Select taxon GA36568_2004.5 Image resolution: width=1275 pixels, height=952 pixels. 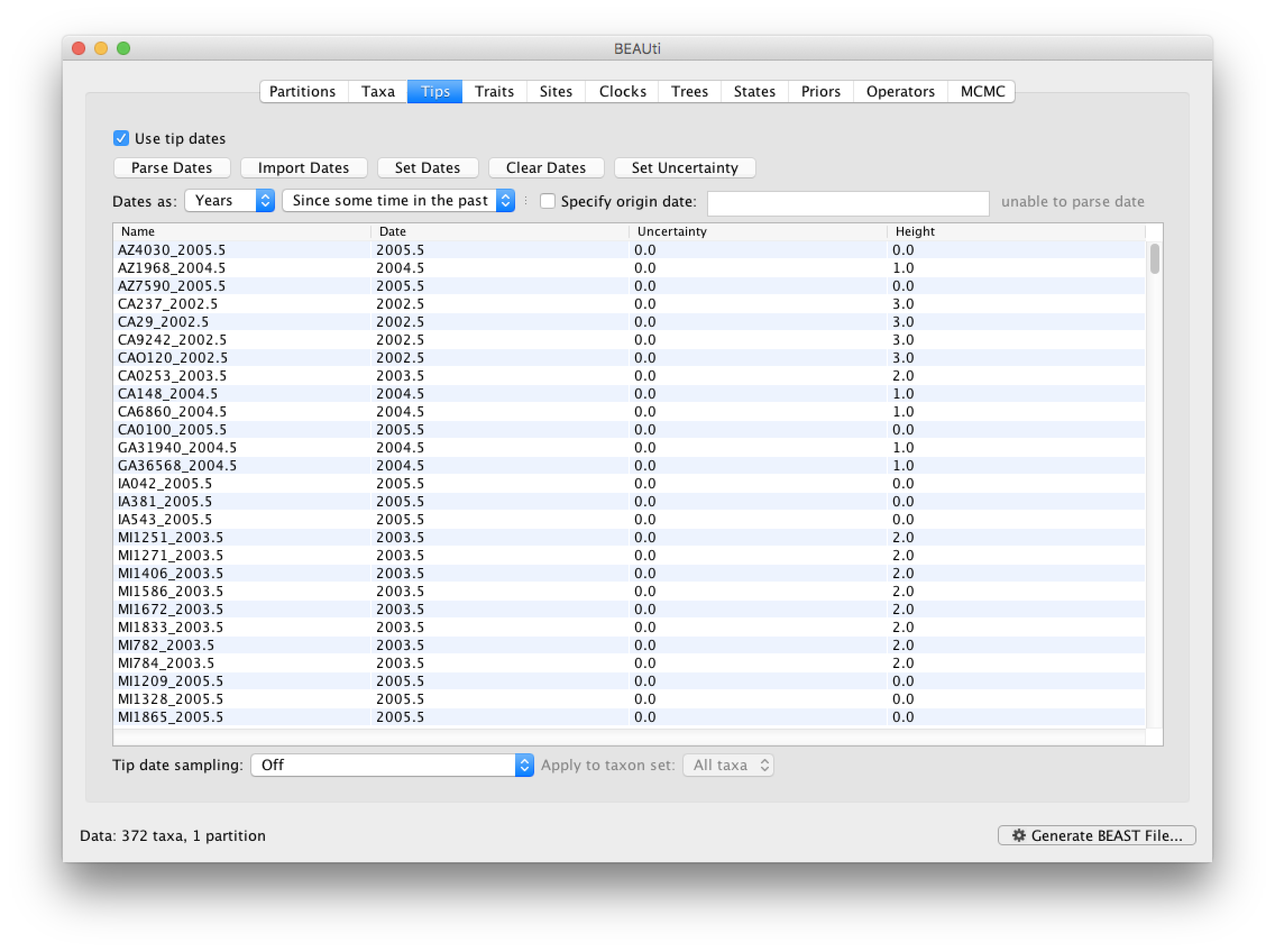(x=177, y=466)
